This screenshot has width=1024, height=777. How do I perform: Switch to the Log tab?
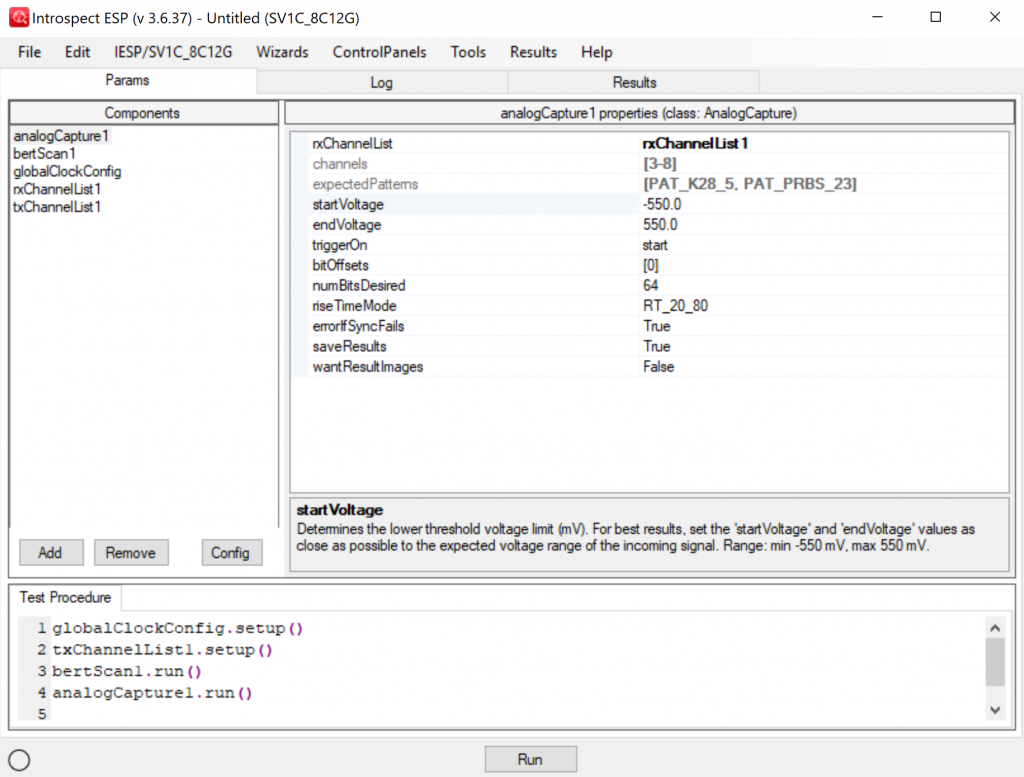[382, 82]
